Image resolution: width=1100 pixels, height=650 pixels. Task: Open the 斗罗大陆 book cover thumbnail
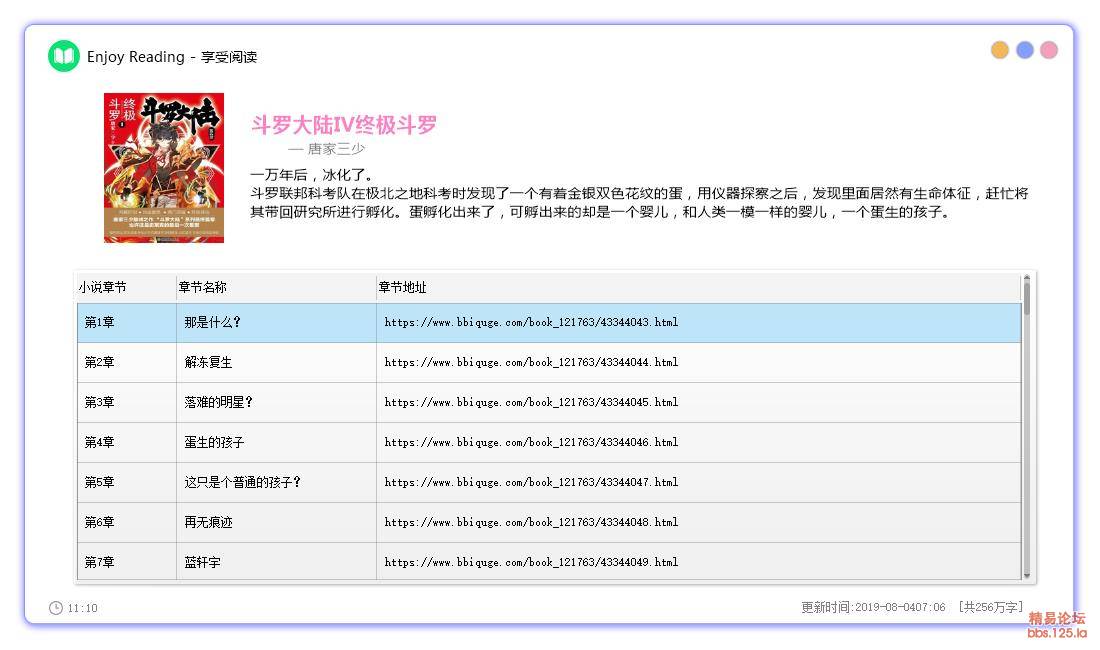(x=163, y=168)
